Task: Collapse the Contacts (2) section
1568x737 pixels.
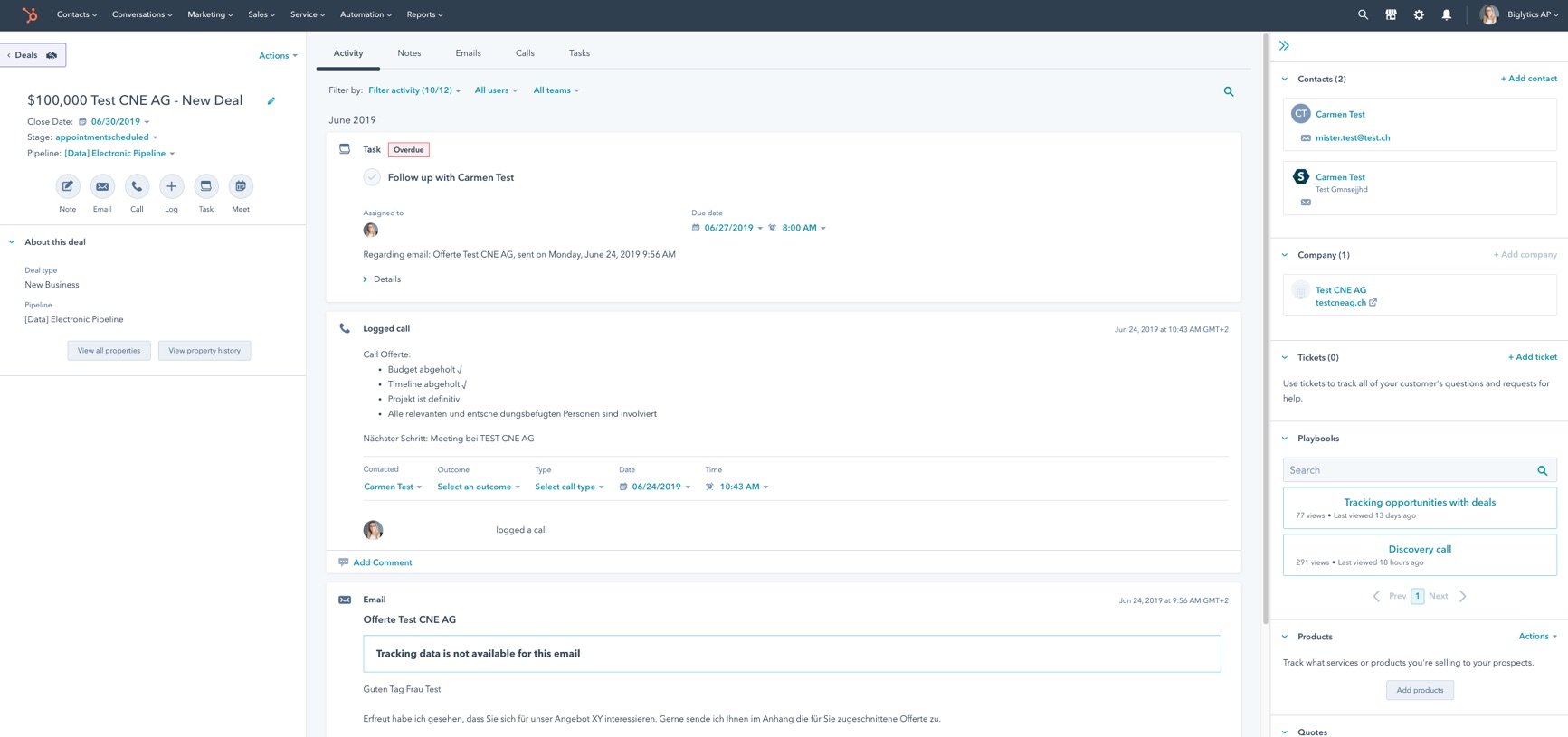Action: click(x=1285, y=80)
